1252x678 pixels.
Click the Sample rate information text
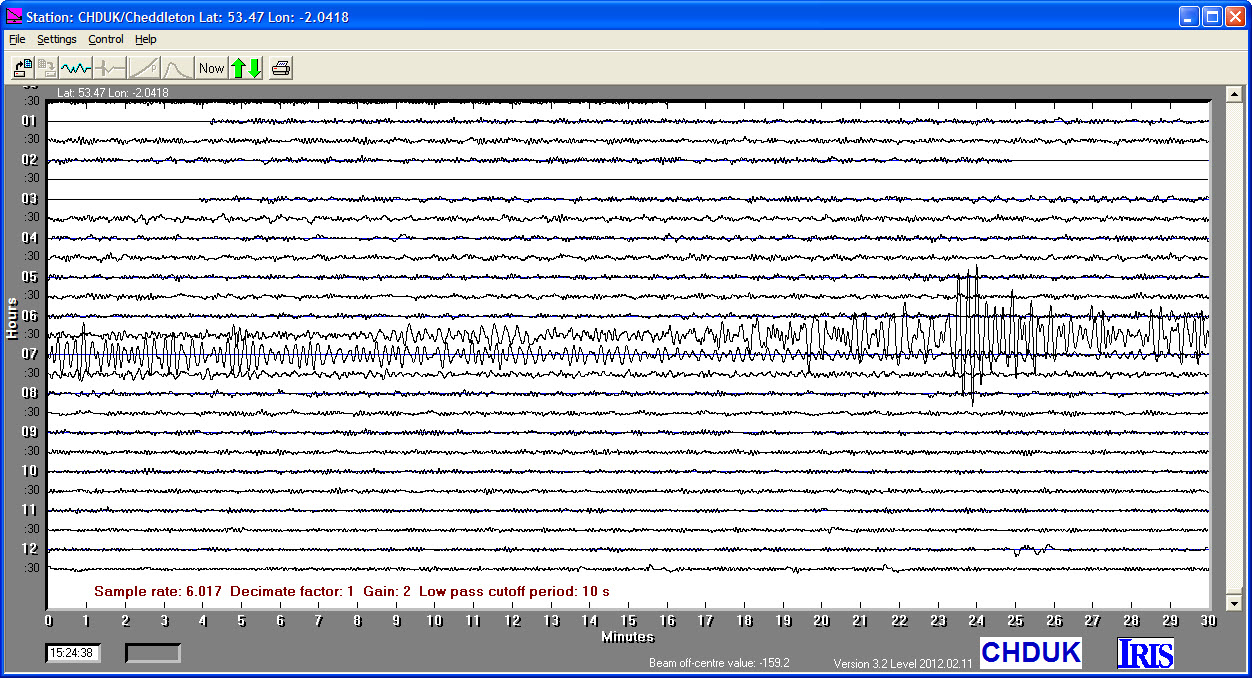[x=352, y=591]
